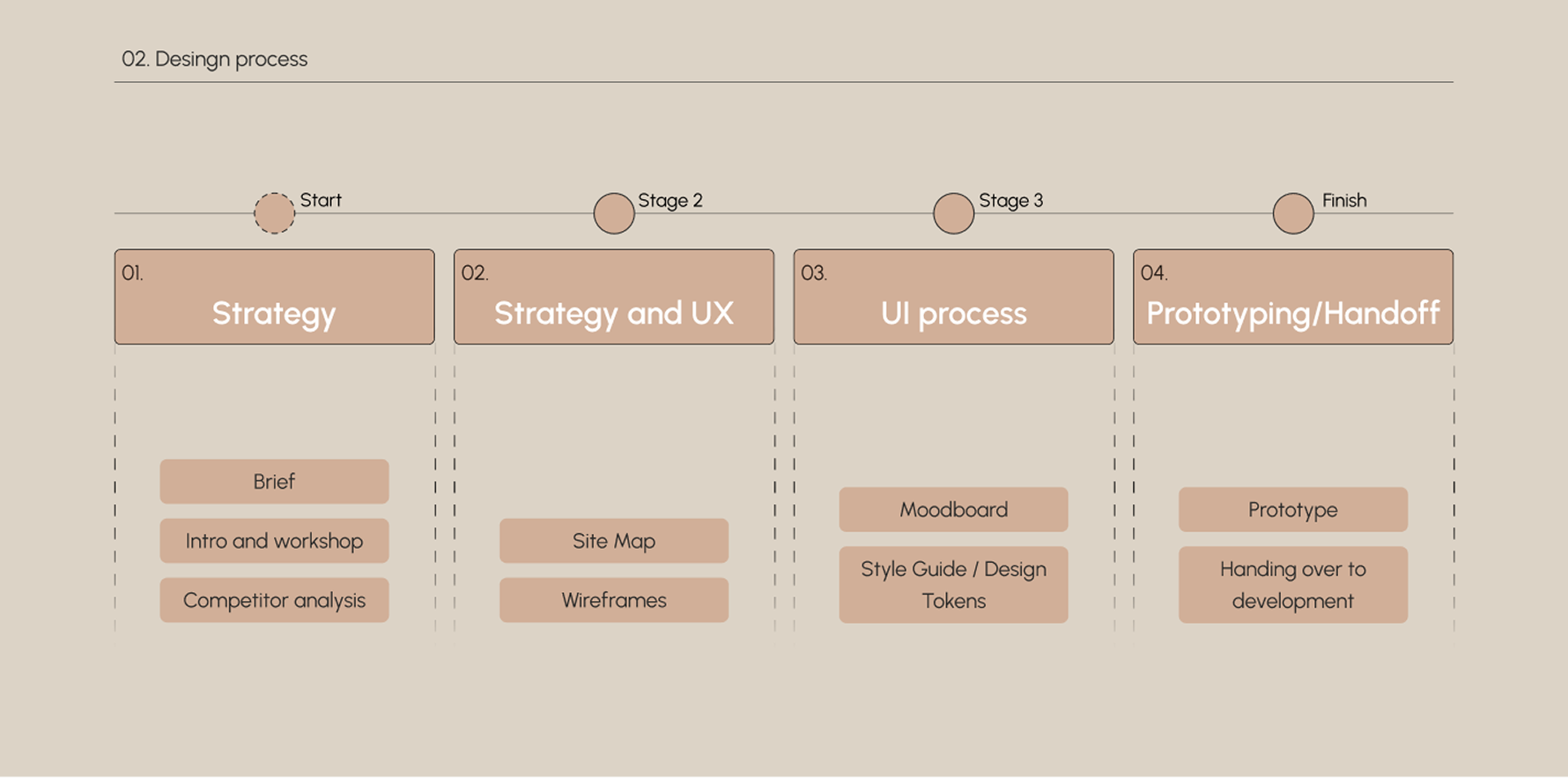
Task: Select the Finish timeline circle
Action: click(1293, 213)
